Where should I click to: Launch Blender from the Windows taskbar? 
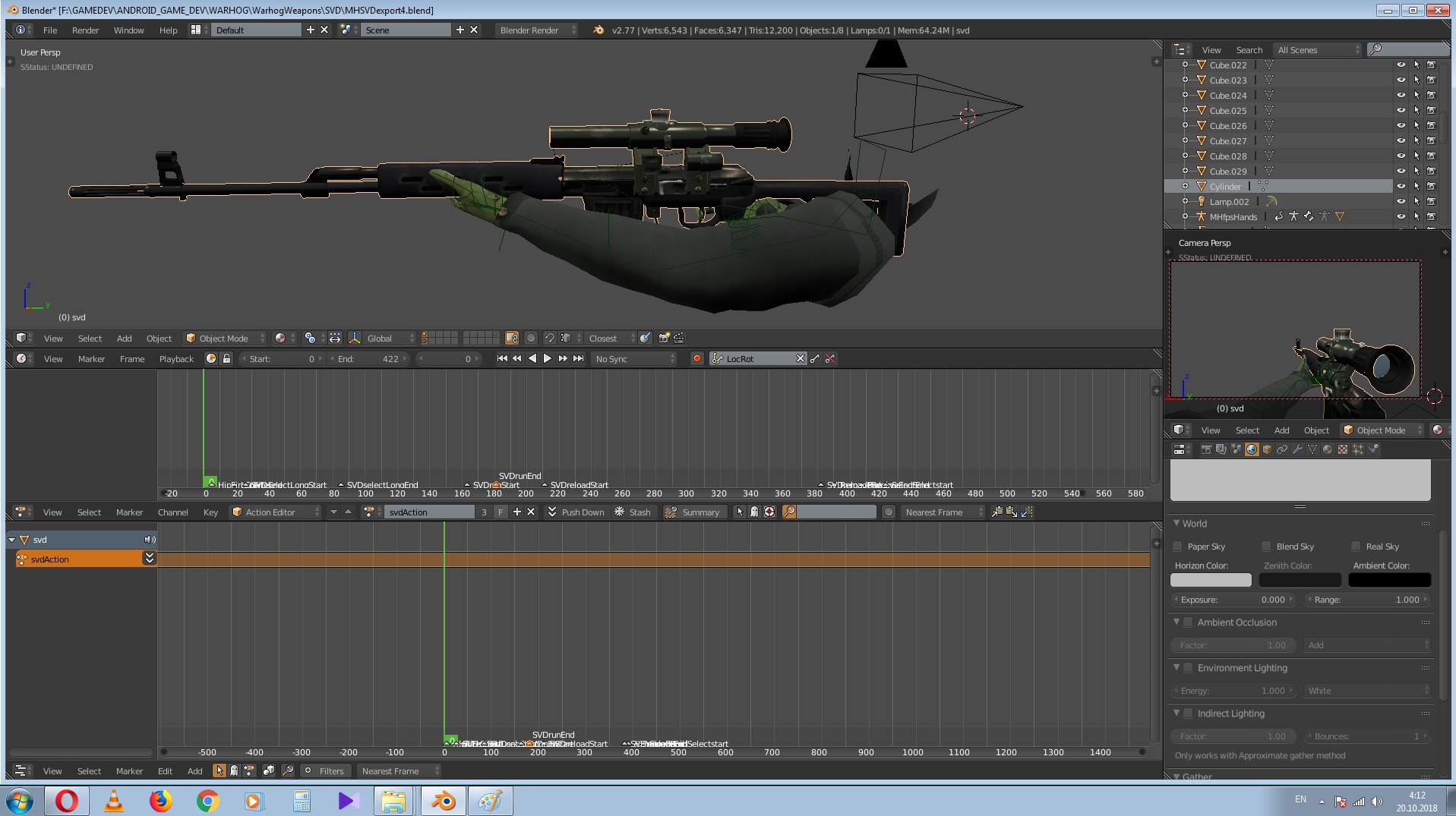tap(442, 801)
